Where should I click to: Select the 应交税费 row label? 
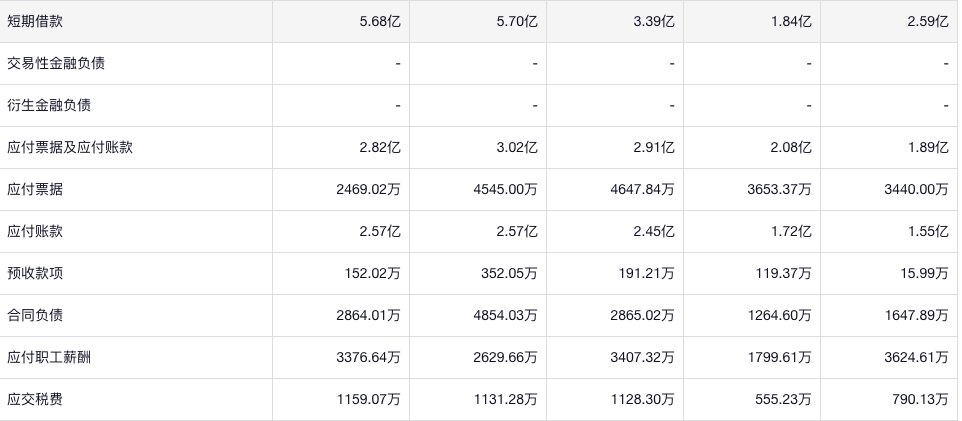click(x=35, y=399)
